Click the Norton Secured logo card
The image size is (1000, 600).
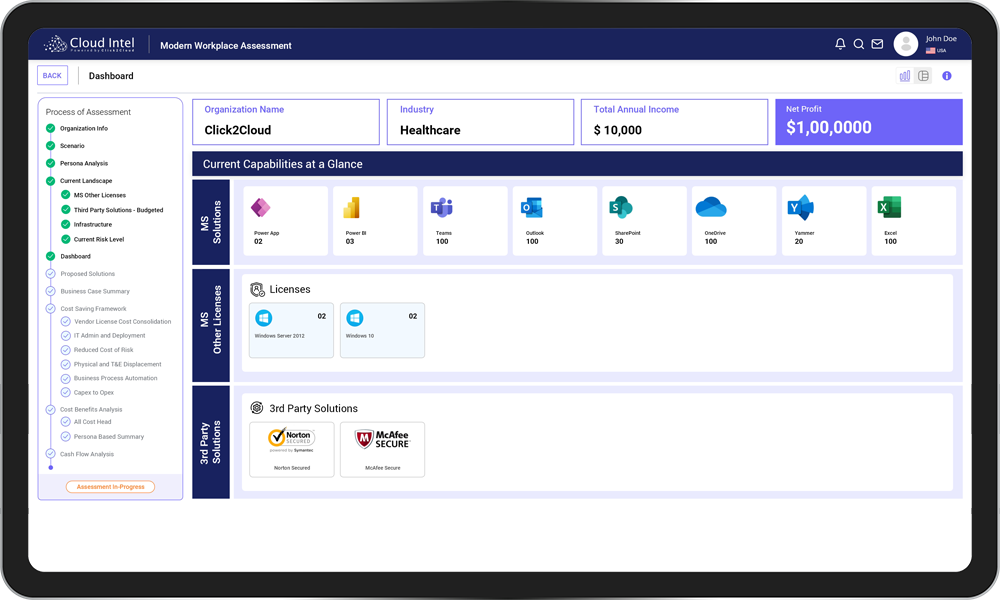coord(291,450)
